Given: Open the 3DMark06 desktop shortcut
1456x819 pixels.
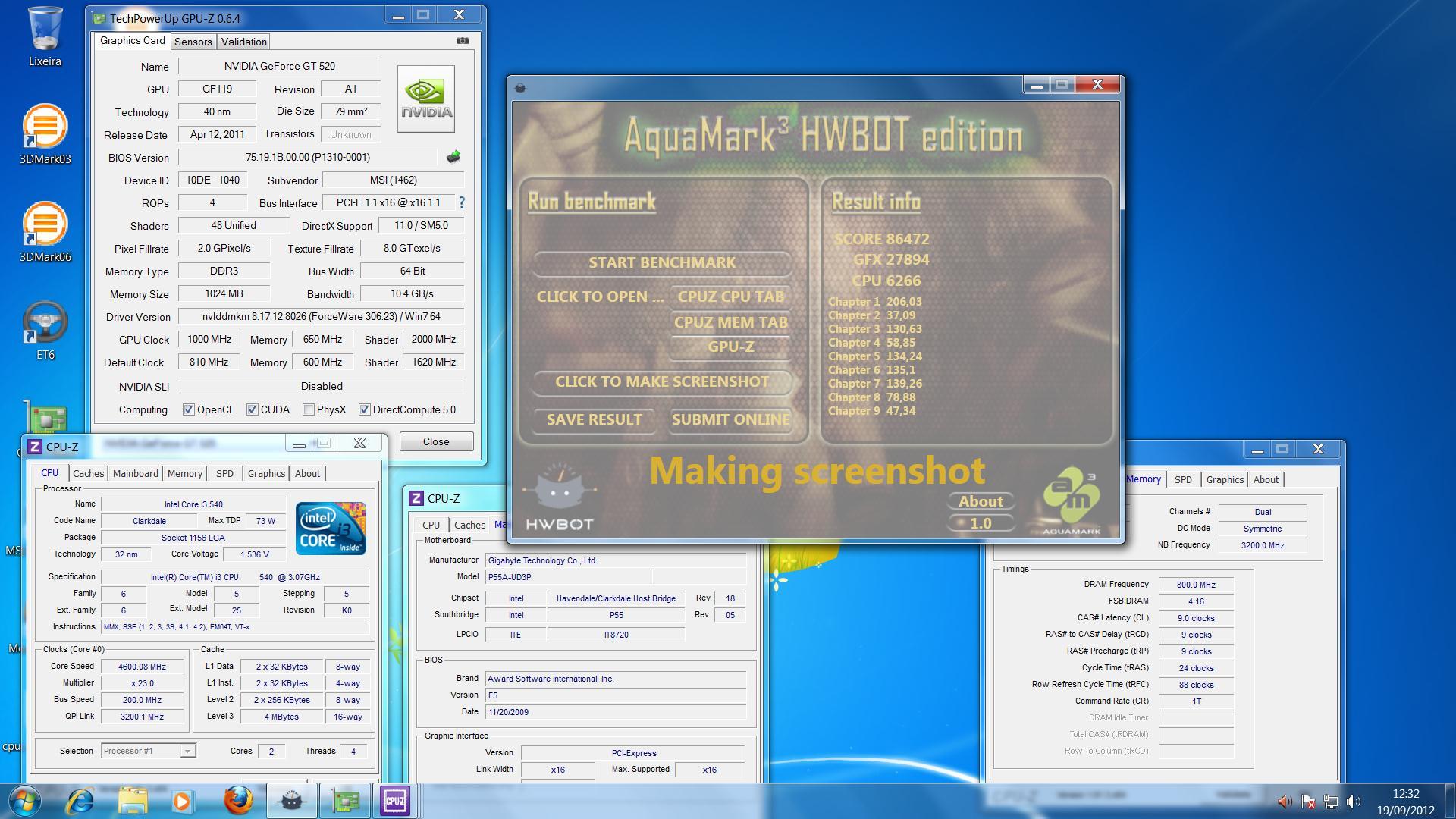Looking at the screenshot, I should (x=45, y=232).
